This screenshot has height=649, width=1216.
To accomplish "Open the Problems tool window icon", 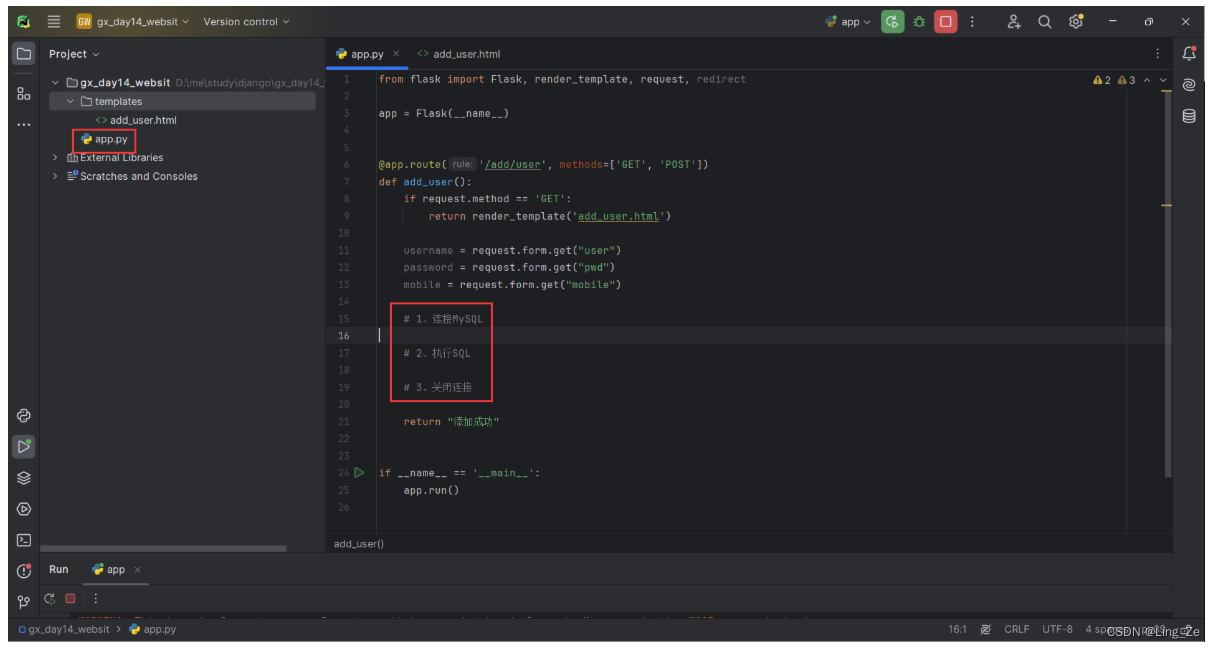I will (x=24, y=571).
